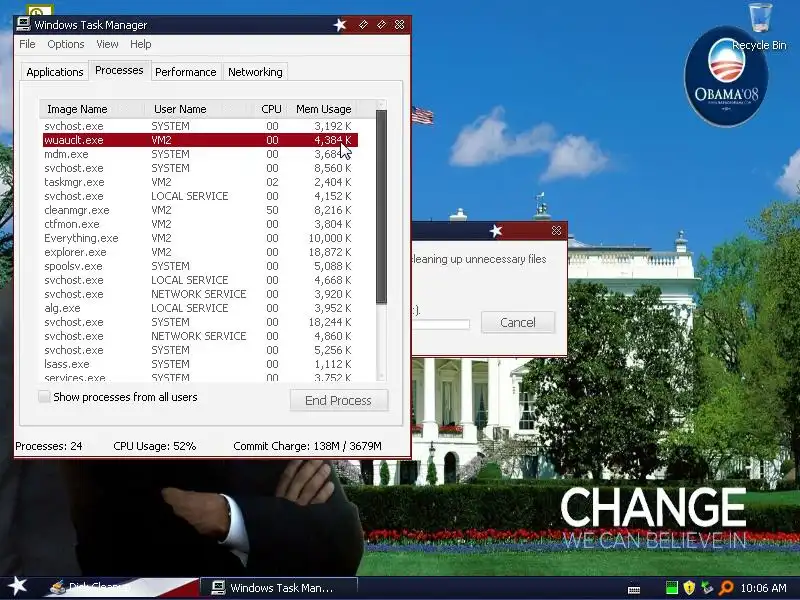
Task: Click the End Process button
Action: (339, 401)
